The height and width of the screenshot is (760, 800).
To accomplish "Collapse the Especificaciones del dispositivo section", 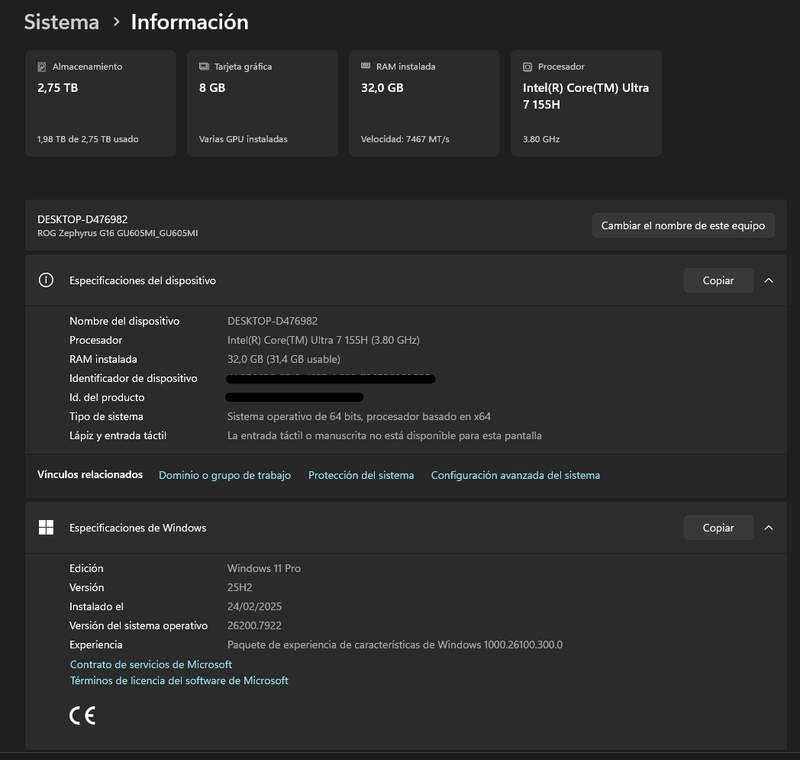I will pyautogui.click(x=768, y=281).
